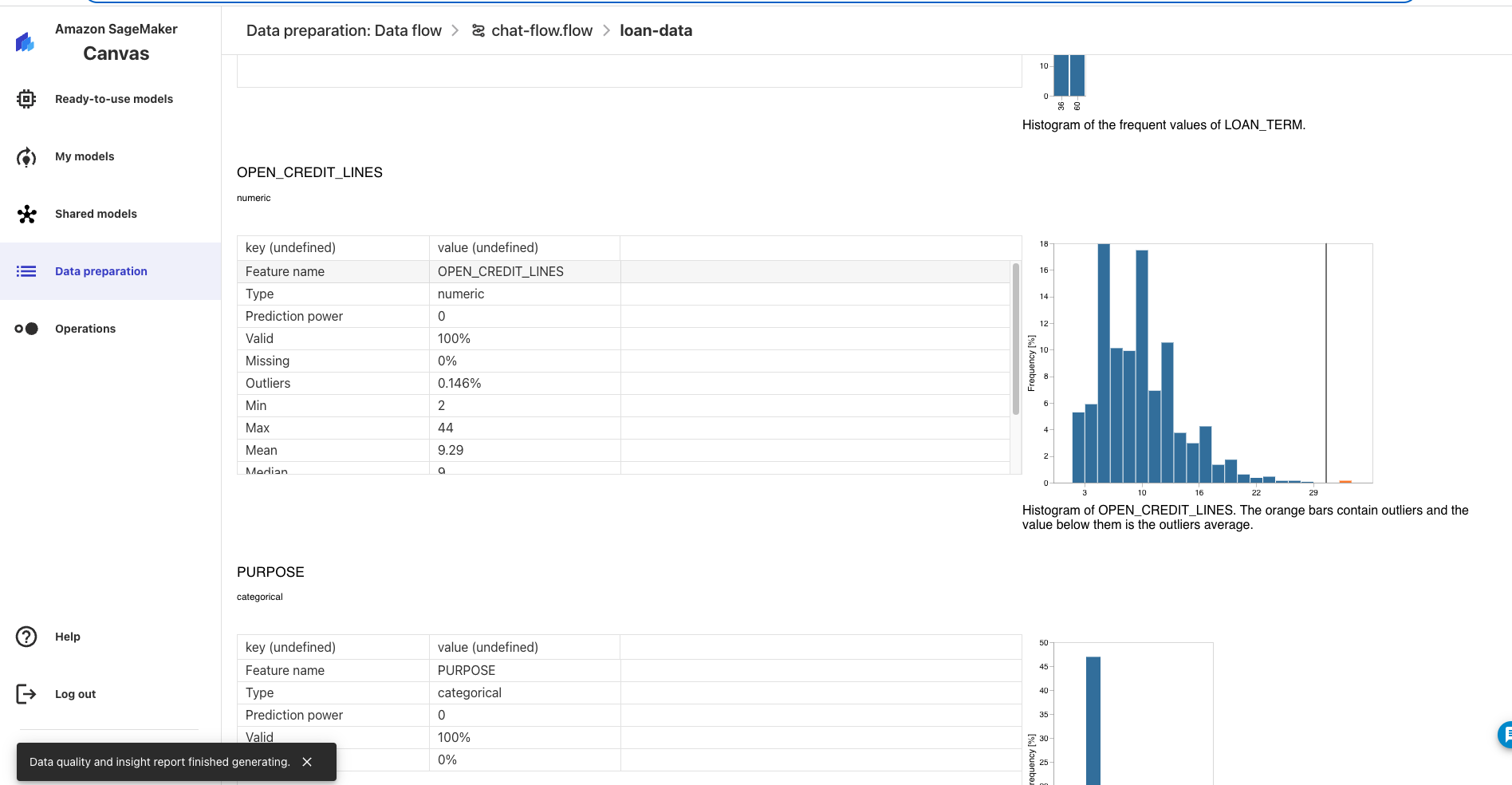Dismiss the report finished notification
1512x785 pixels.
(307, 762)
